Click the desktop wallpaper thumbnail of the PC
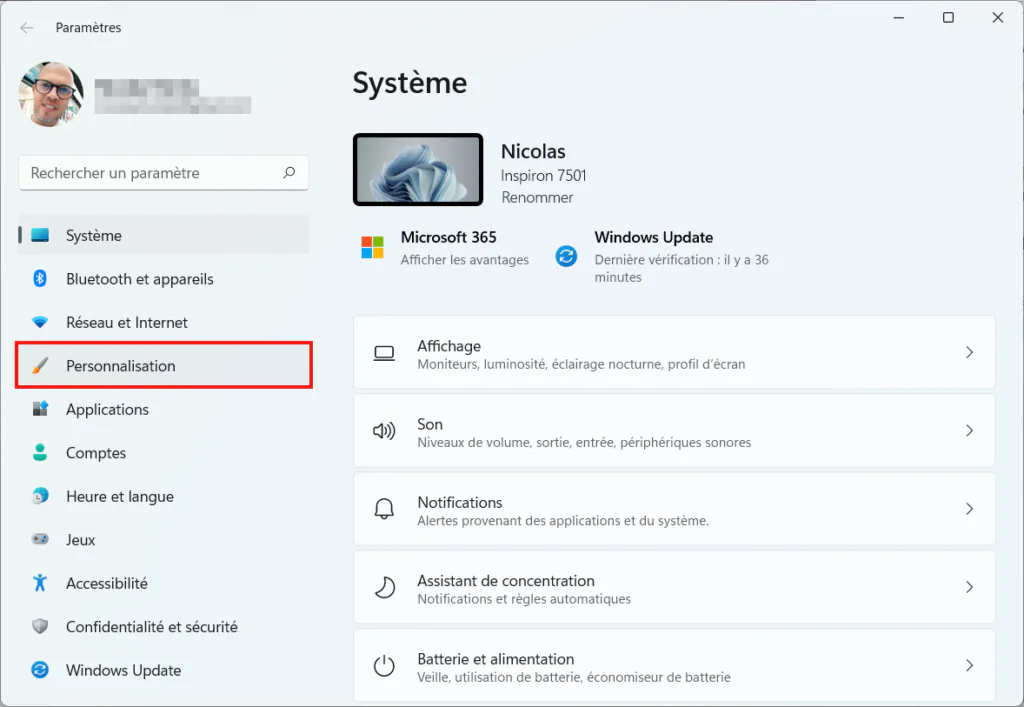Screen dimensions: 1024x707 [418, 170]
